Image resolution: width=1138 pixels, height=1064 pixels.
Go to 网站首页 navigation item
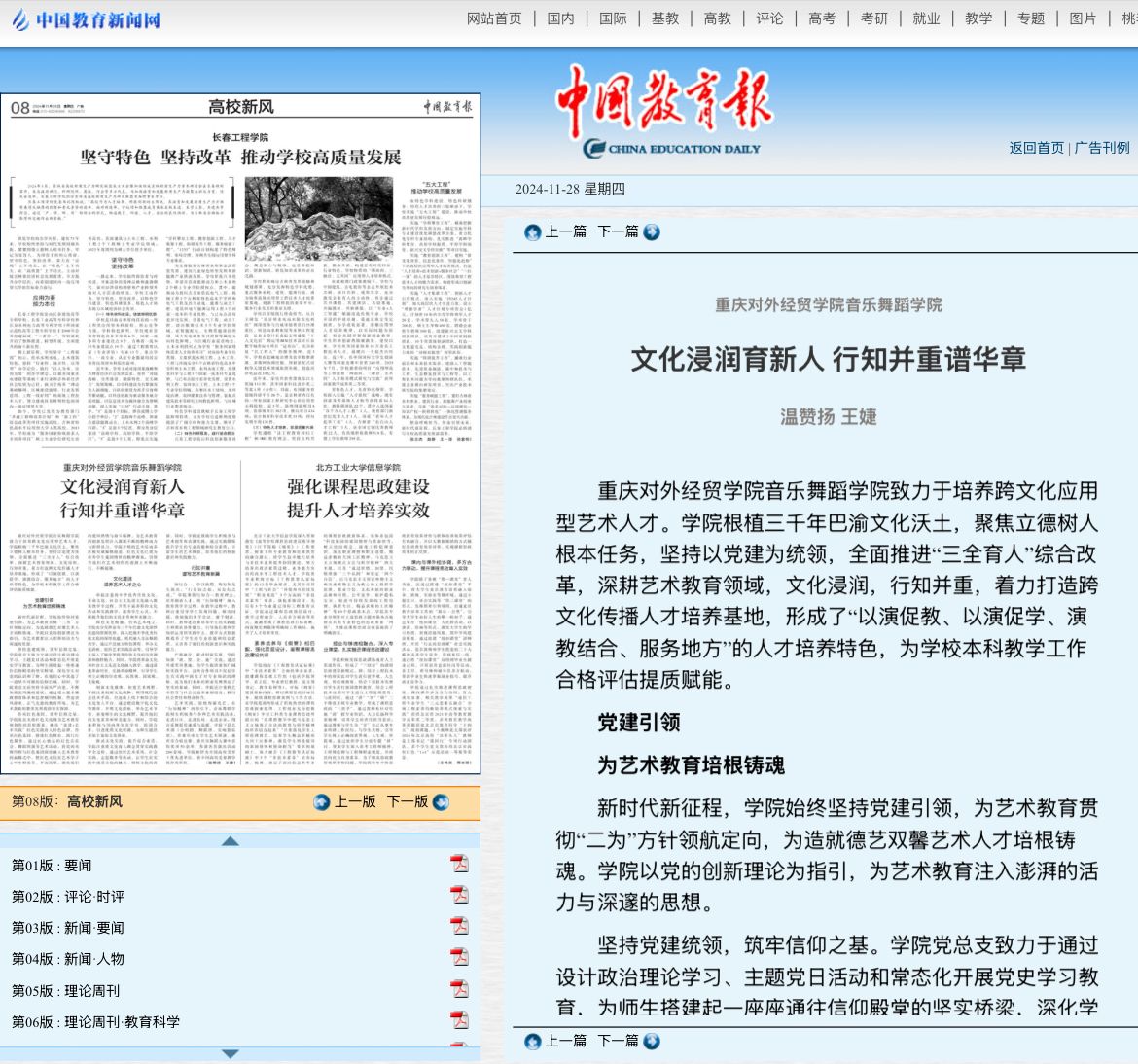(494, 18)
